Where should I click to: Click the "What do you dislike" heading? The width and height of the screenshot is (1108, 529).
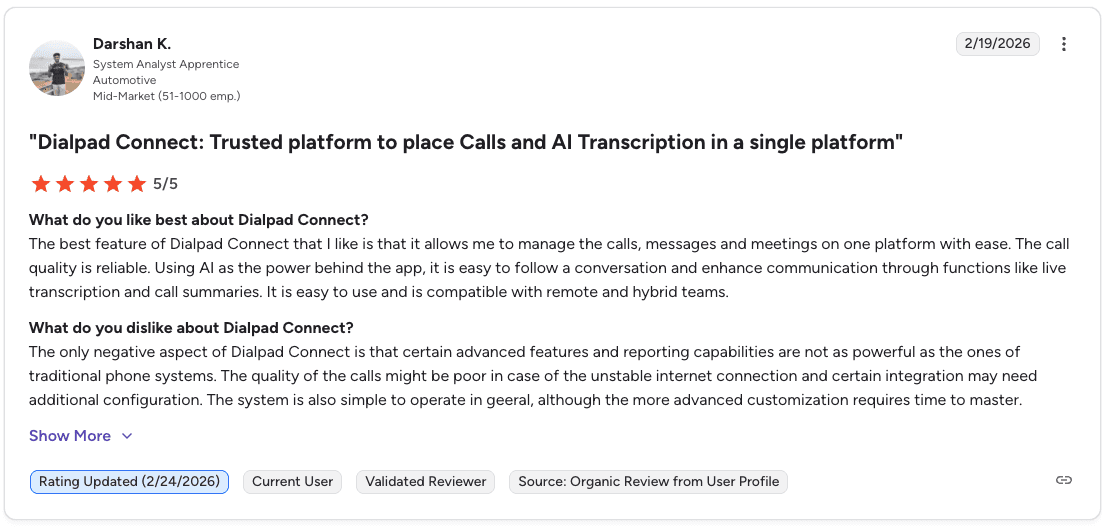click(191, 328)
